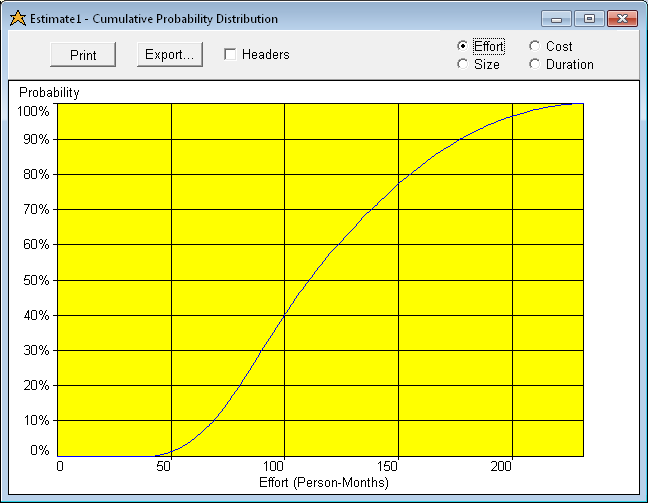The image size is (648, 503).
Task: Click the 0% y-axis label
Action: 40,450
